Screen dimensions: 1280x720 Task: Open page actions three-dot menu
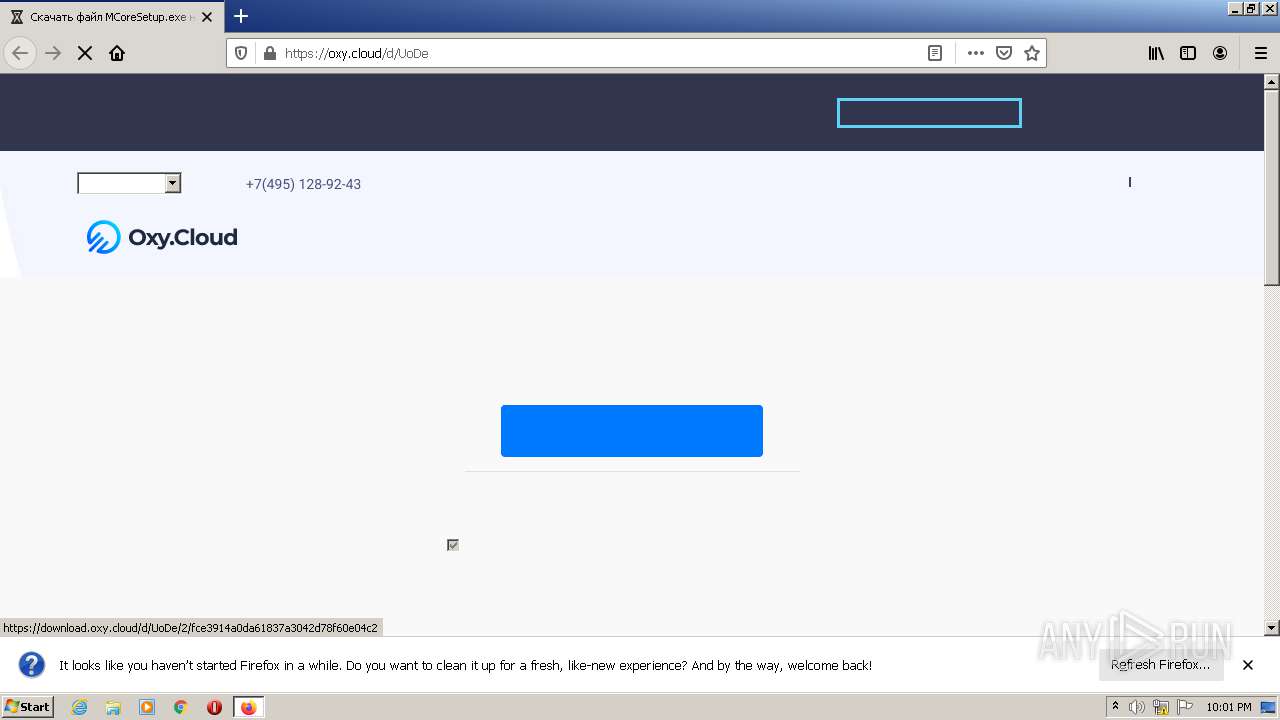click(976, 53)
